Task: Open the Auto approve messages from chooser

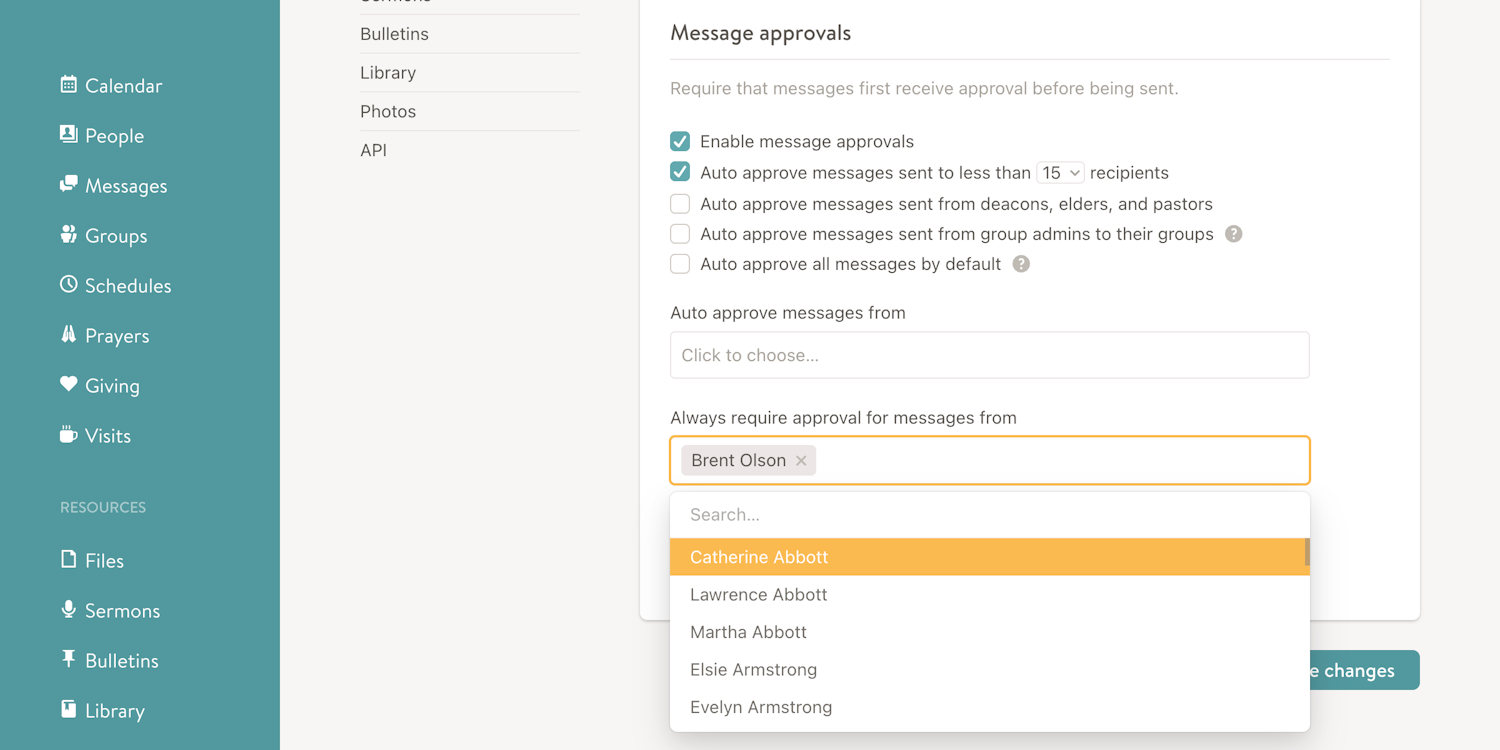Action: click(x=989, y=355)
